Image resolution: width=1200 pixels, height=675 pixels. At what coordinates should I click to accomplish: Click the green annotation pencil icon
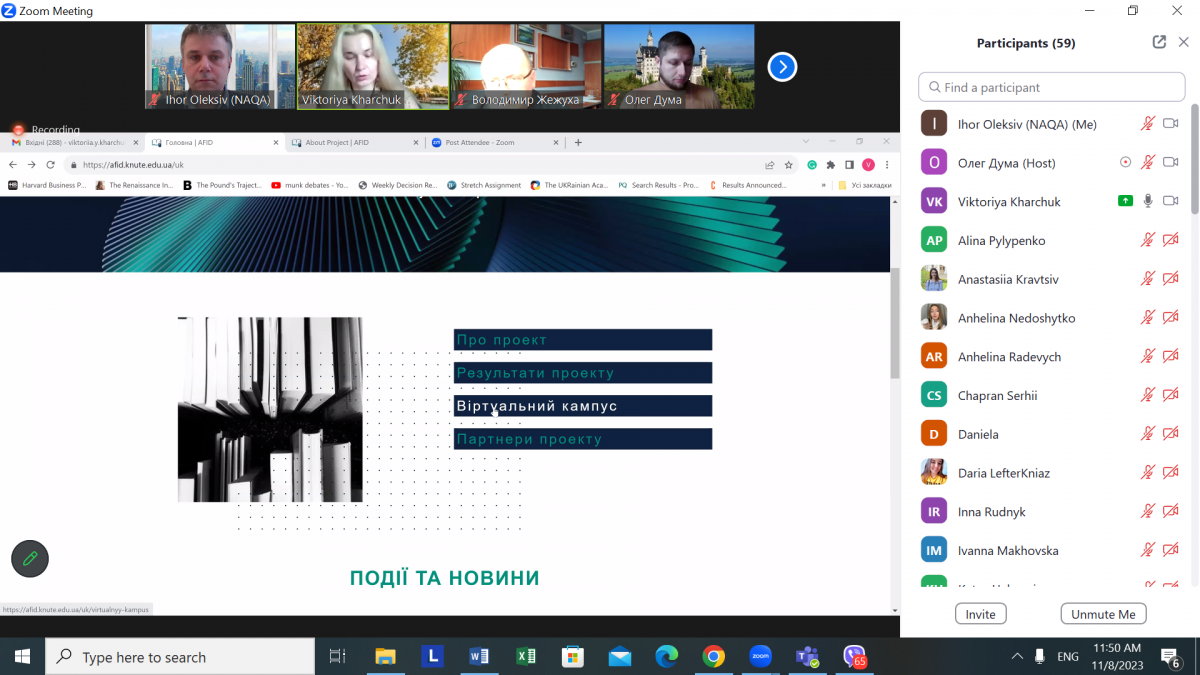tap(30, 559)
